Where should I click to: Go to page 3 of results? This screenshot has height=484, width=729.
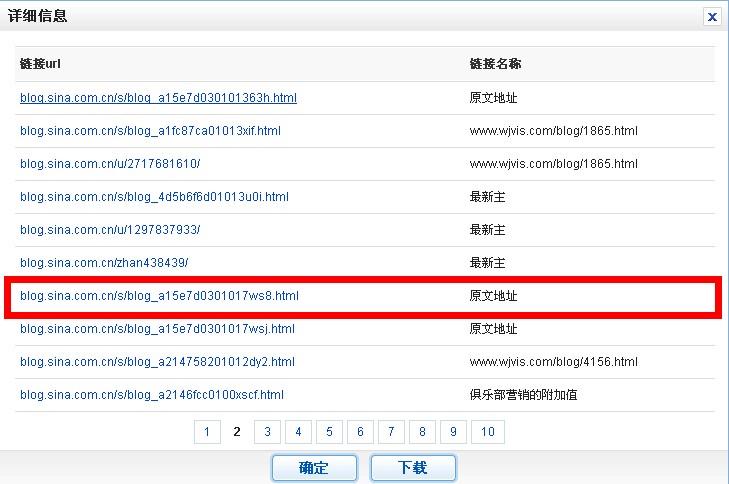pyautogui.click(x=267, y=432)
